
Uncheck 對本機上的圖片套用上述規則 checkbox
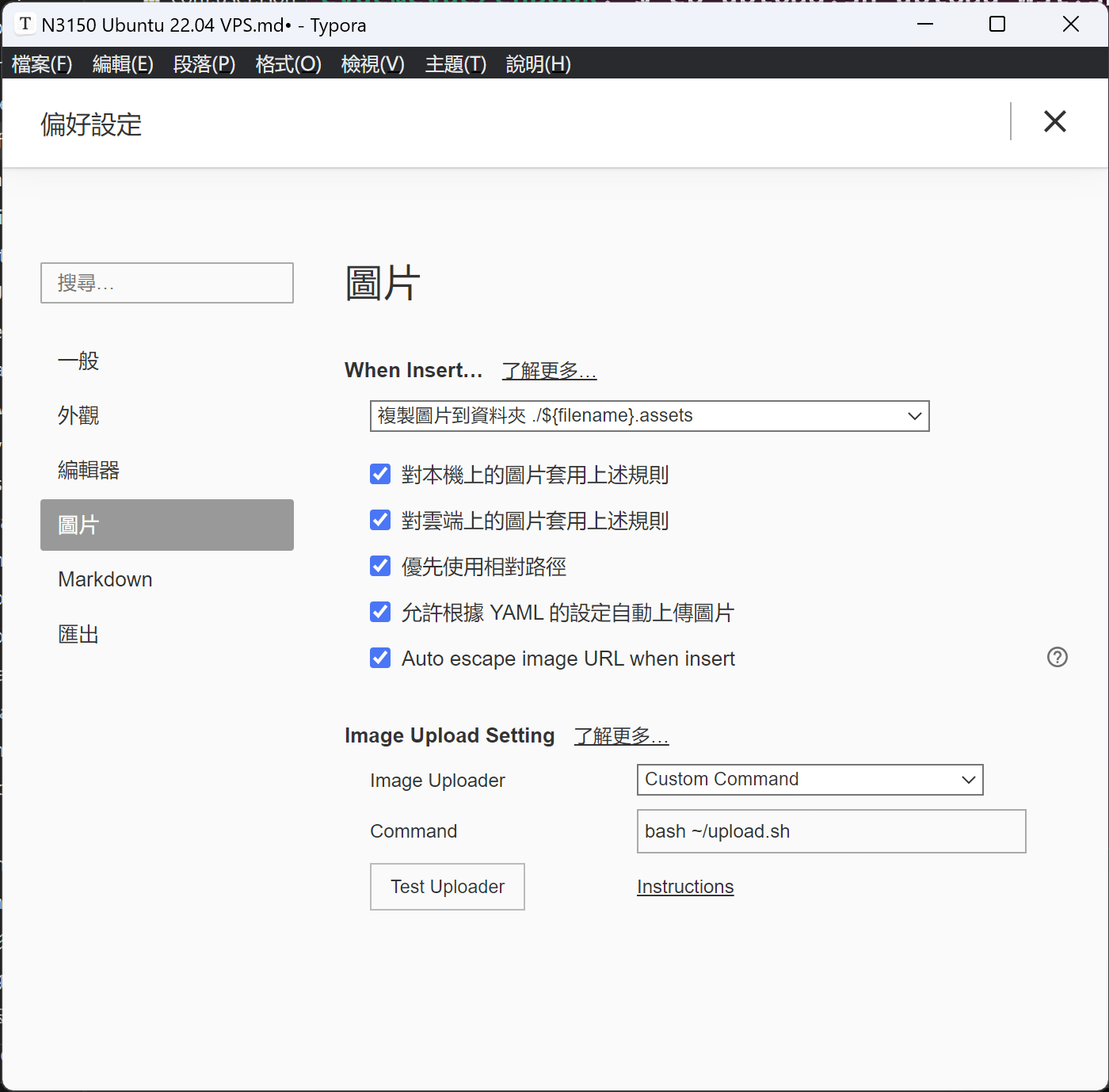380,475
